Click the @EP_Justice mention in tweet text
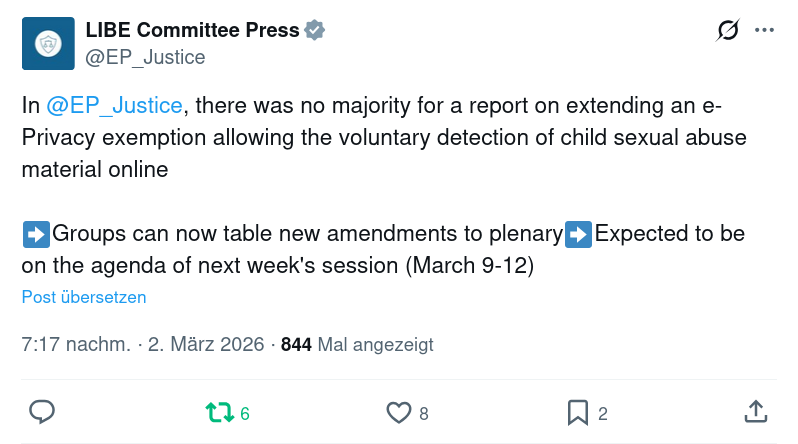Viewport: 798px width, 444px height. click(x=114, y=106)
